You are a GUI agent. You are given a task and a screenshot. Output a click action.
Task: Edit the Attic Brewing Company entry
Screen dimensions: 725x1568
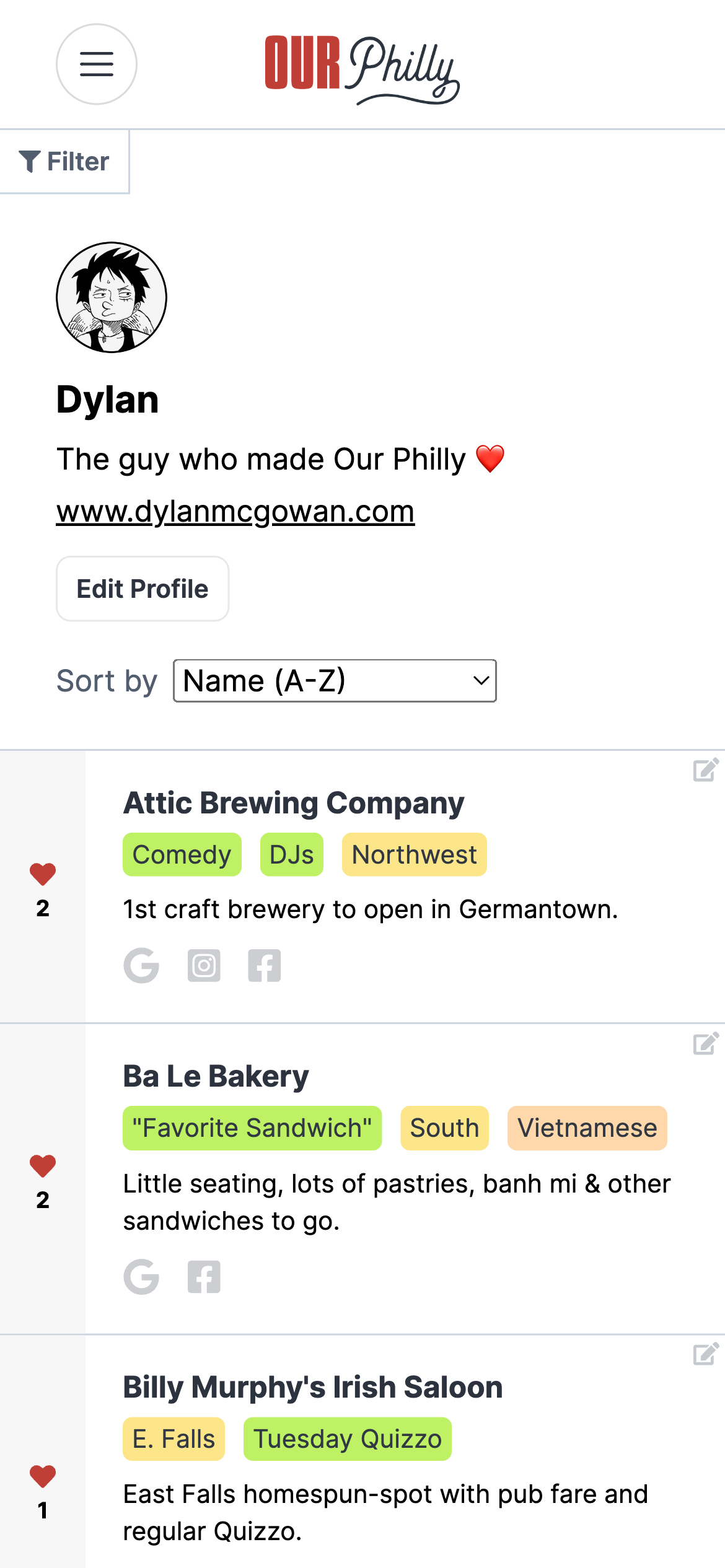click(706, 769)
